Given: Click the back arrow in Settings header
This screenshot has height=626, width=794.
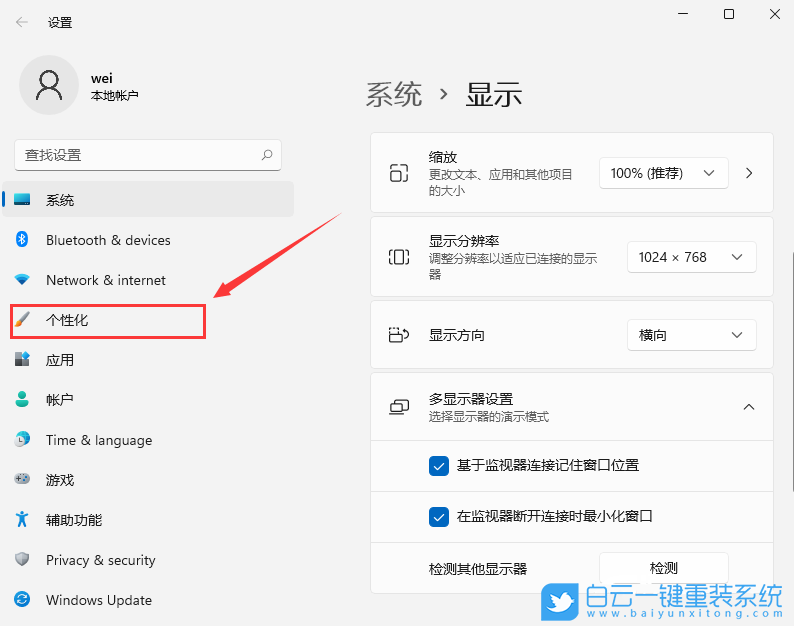Looking at the screenshot, I should tap(22, 22).
